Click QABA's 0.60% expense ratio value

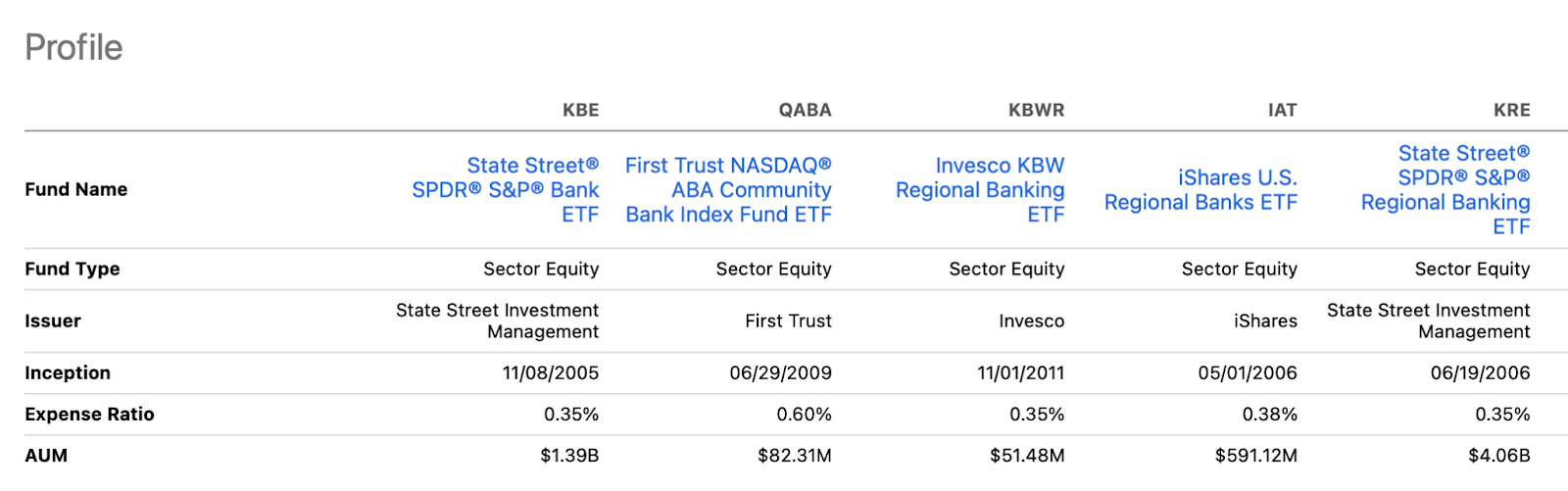tap(804, 415)
